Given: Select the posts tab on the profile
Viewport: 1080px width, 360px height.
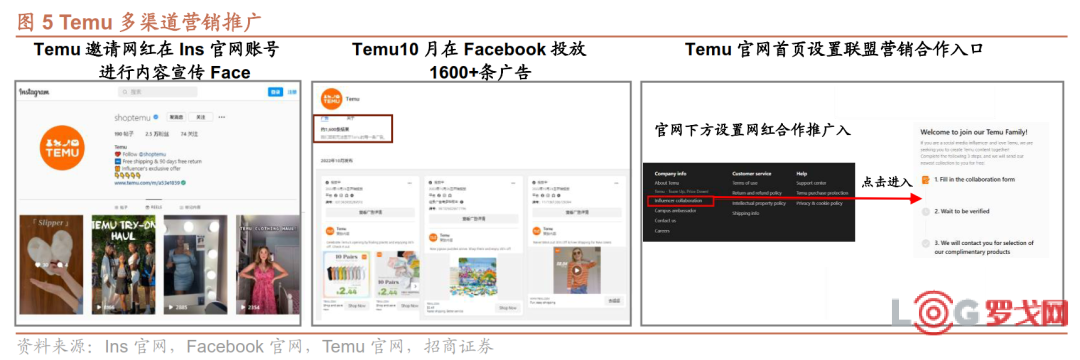Looking at the screenshot, I should [x=121, y=207].
